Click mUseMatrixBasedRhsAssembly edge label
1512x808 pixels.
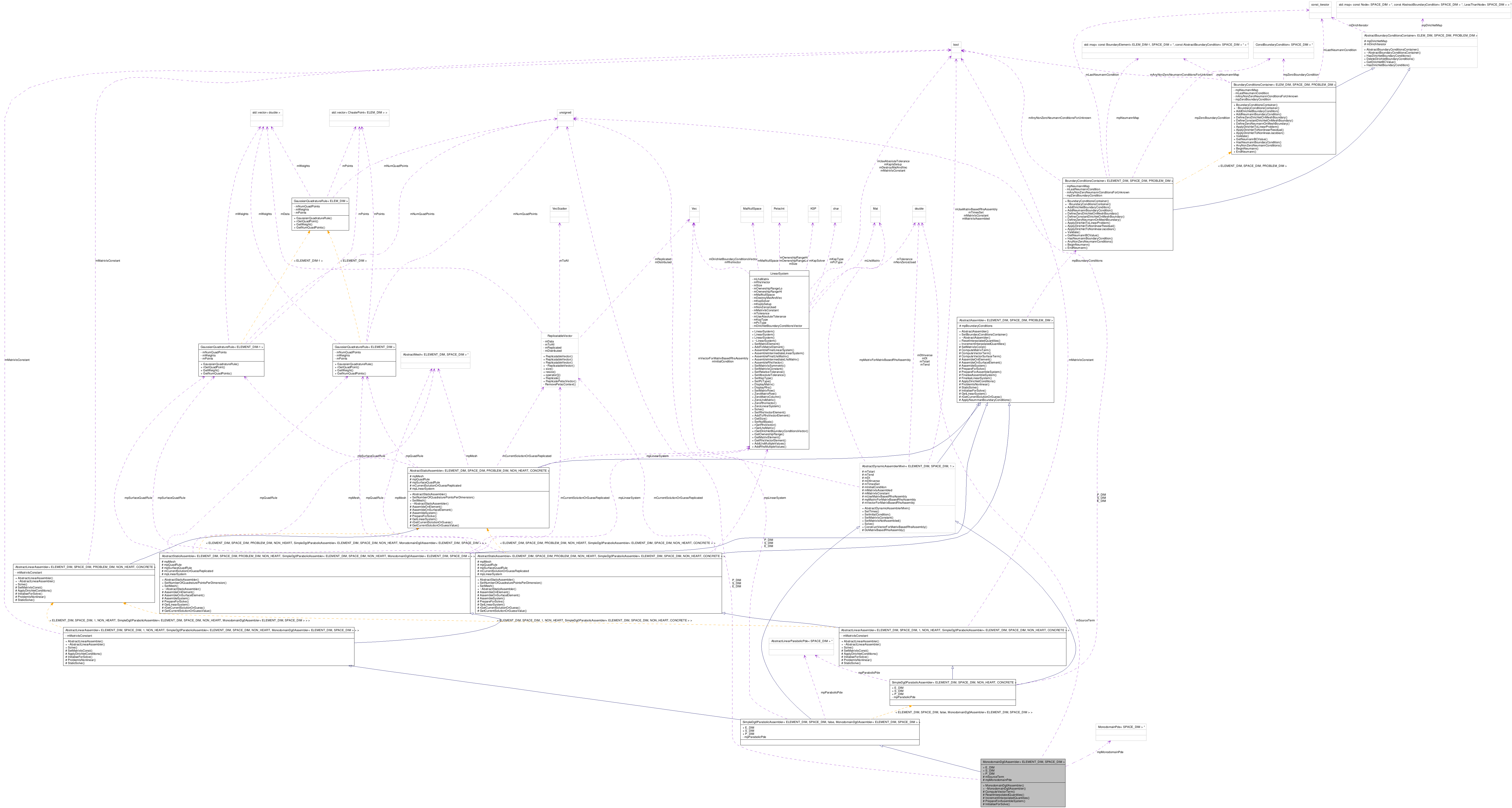976,210
